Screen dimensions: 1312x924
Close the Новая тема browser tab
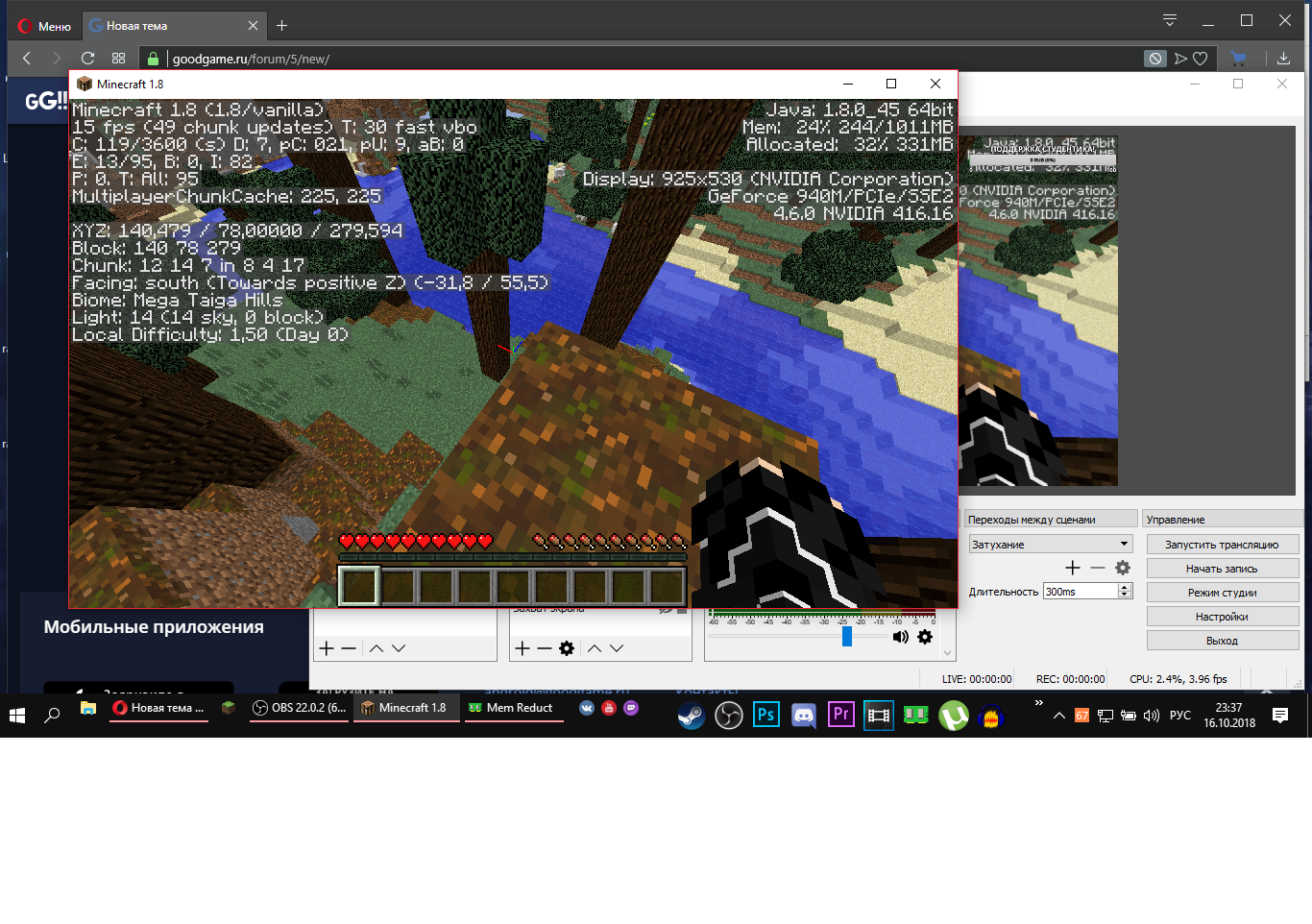(253, 26)
